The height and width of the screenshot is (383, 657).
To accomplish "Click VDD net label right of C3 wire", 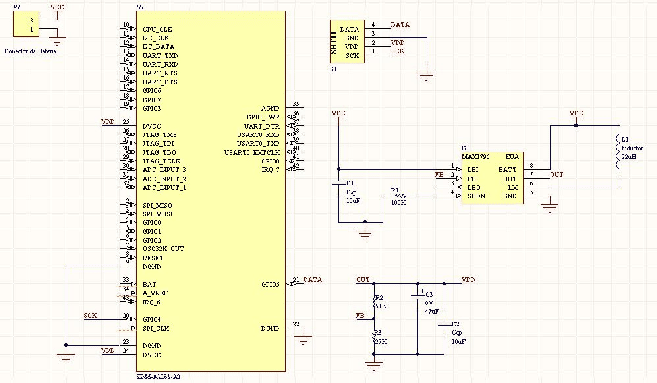I will coord(468,279).
